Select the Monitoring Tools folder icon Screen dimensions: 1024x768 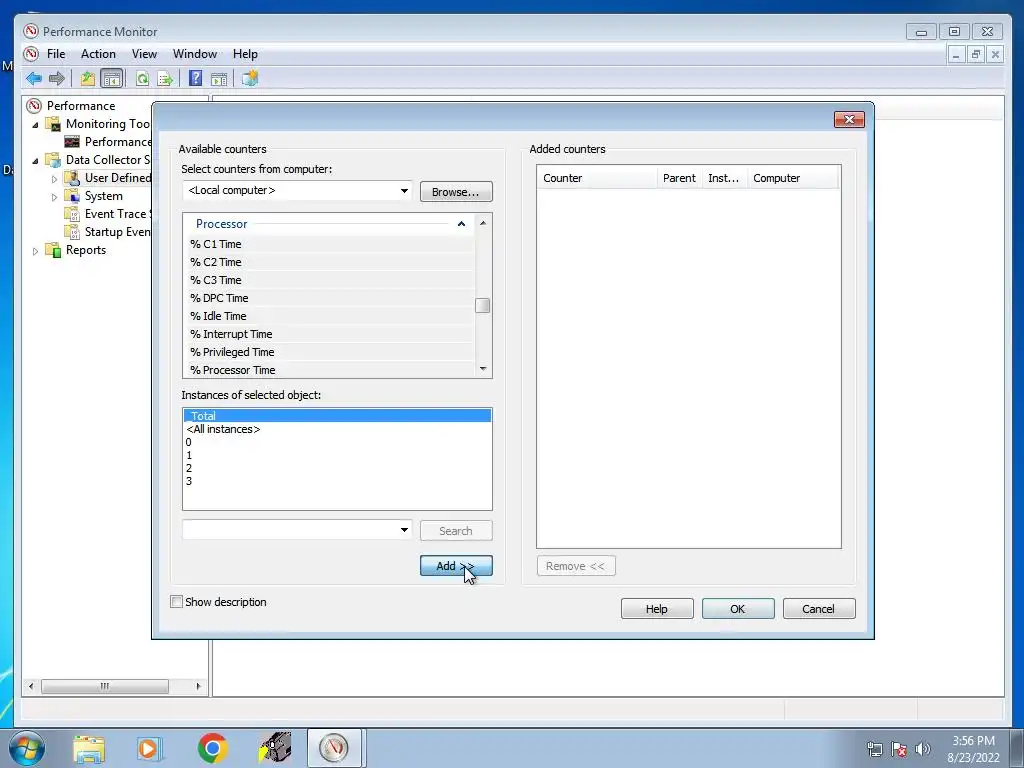53,124
